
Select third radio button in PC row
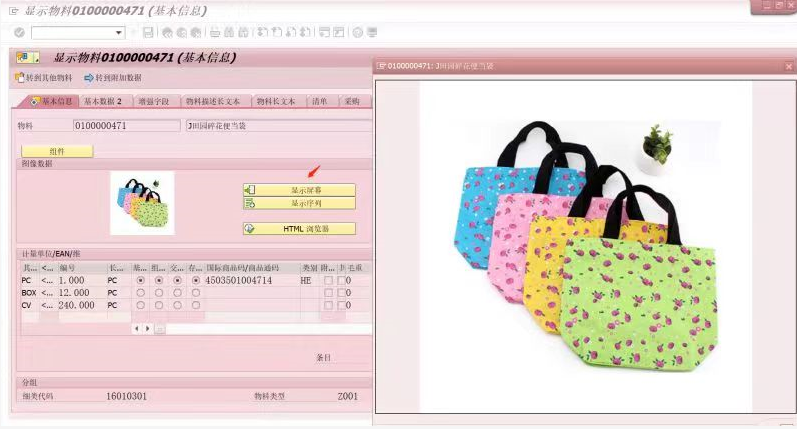point(177,281)
